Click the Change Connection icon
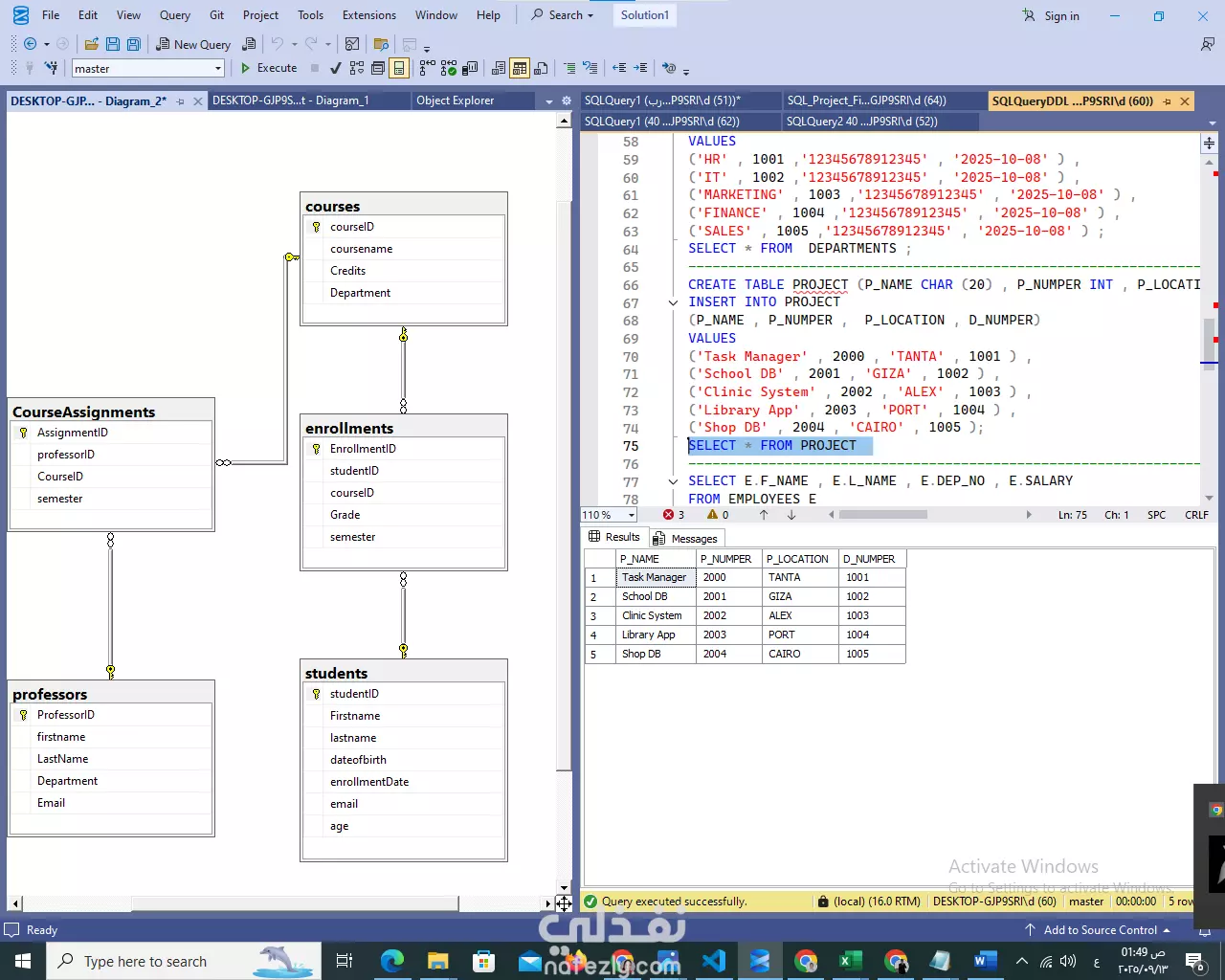Image resolution: width=1225 pixels, height=980 pixels. [51, 68]
